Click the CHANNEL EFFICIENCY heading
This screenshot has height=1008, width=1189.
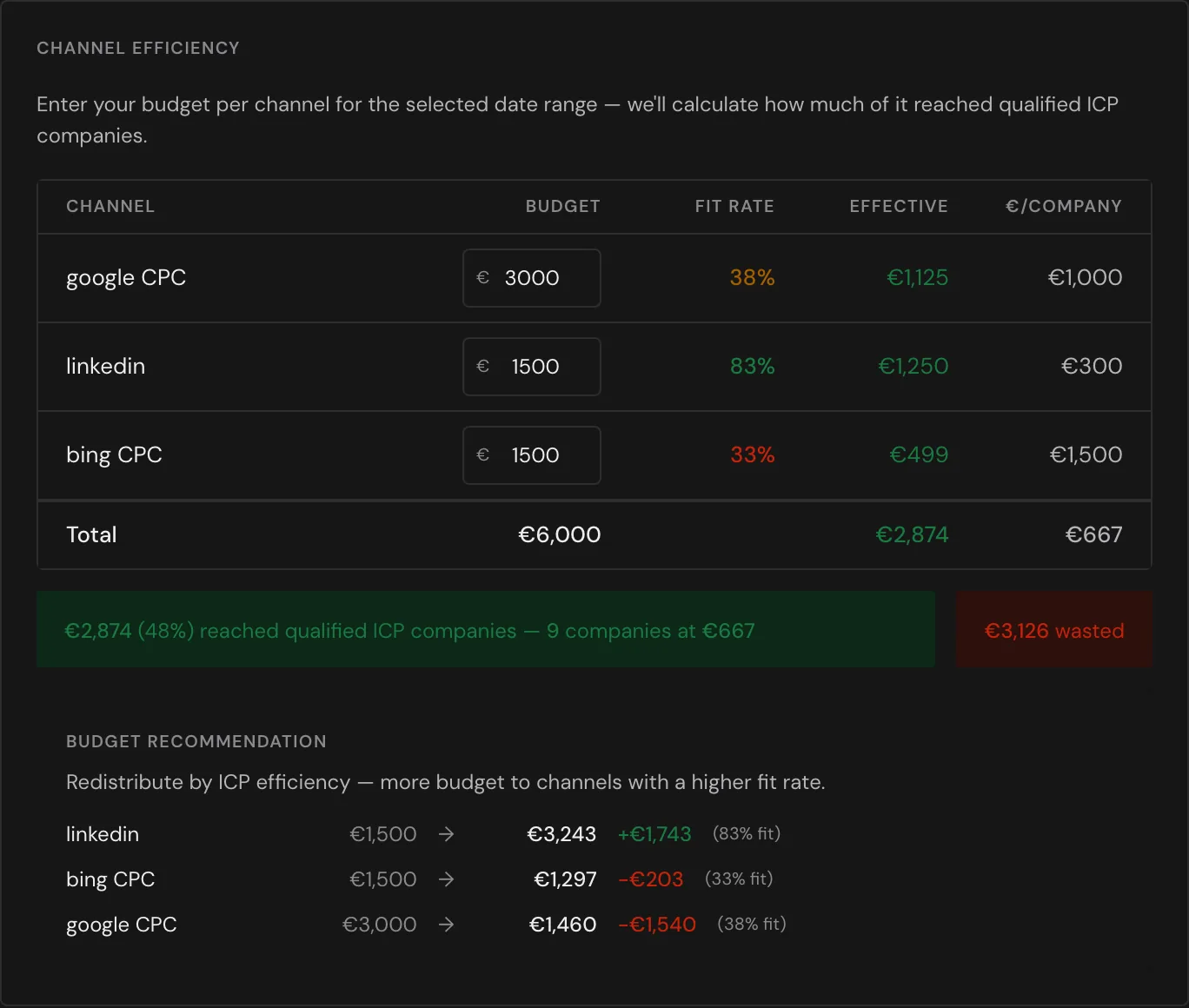pos(138,49)
